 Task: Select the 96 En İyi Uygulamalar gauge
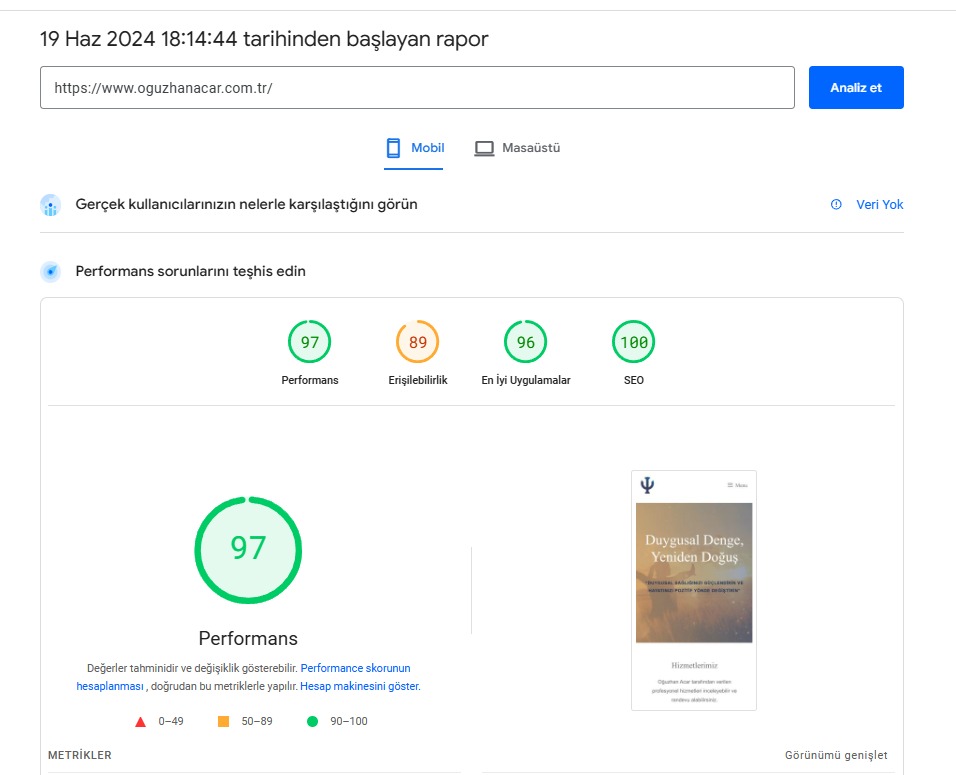(x=526, y=343)
